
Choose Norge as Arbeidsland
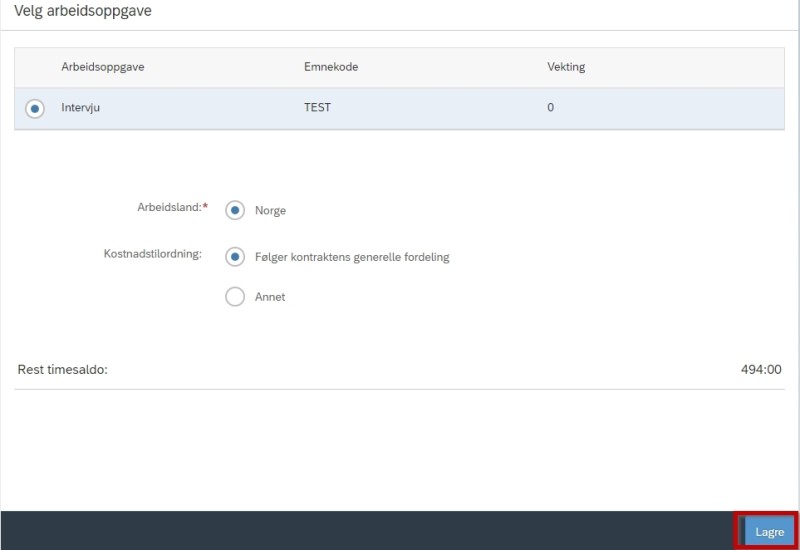click(x=235, y=210)
